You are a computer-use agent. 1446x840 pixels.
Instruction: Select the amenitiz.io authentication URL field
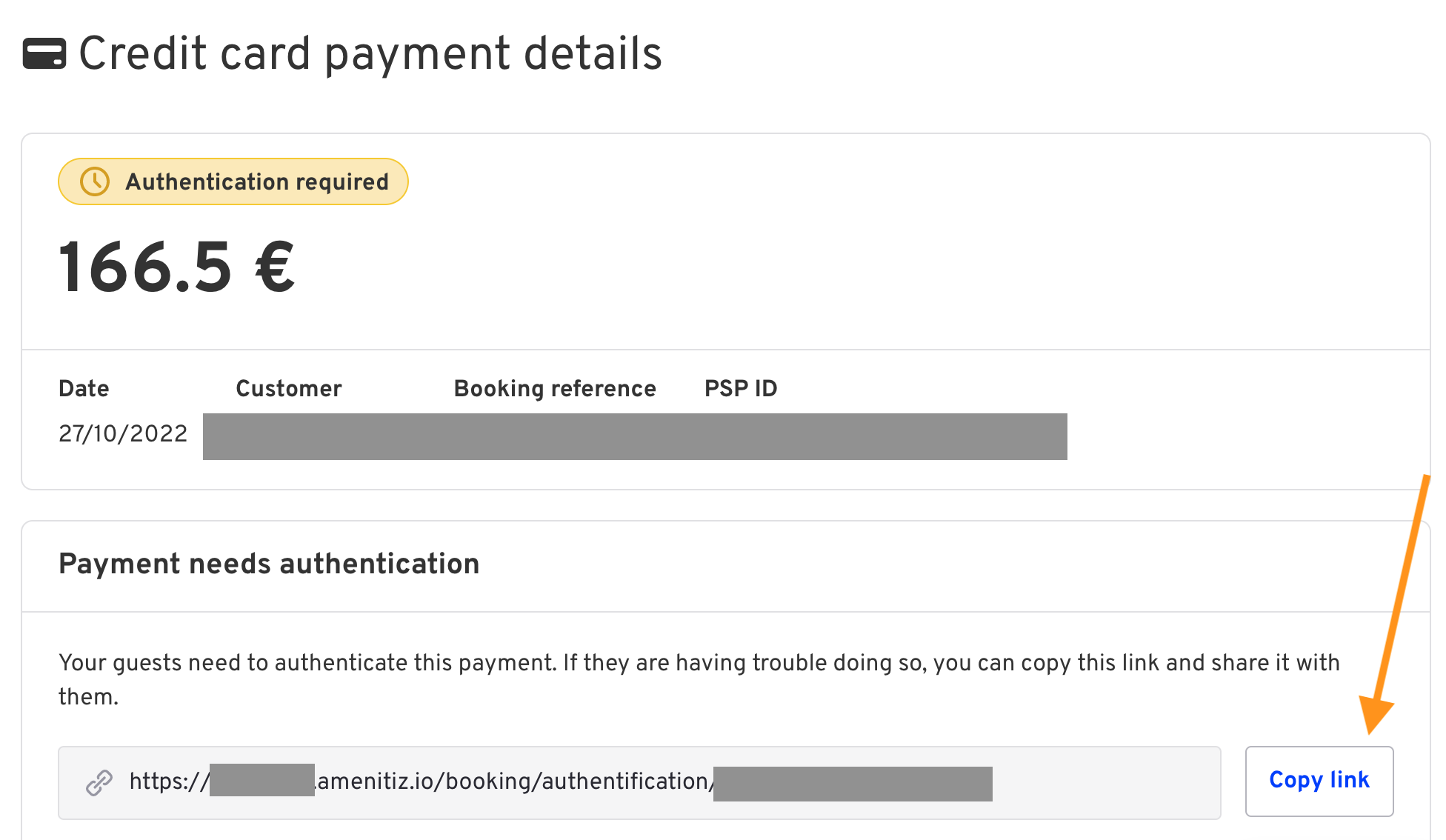[639, 782]
